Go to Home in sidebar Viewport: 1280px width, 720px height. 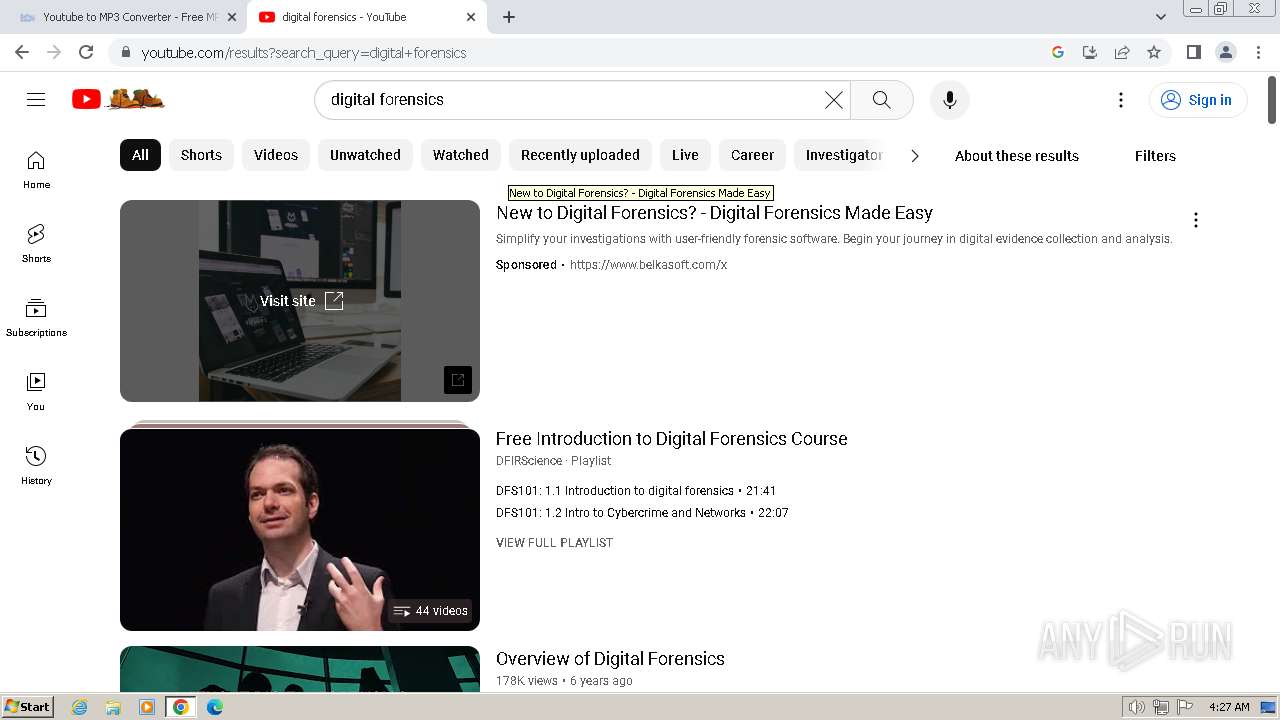(x=36, y=170)
